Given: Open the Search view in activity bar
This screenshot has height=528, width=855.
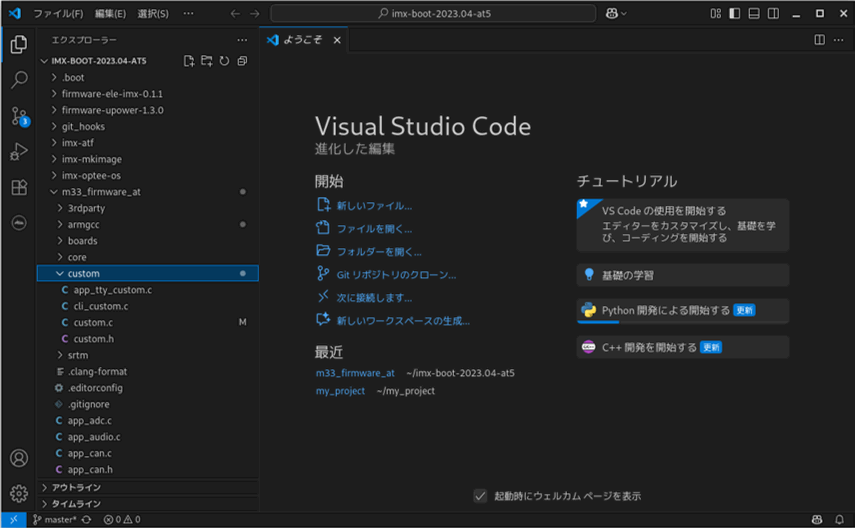Looking at the screenshot, I should (18, 80).
